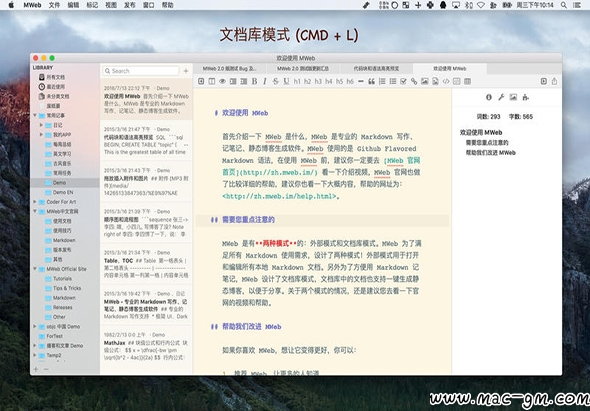Insert a file attachment icon in toolbar
Image resolution: width=590 pixels, height=411 pixels.
pyautogui.click(x=435, y=81)
